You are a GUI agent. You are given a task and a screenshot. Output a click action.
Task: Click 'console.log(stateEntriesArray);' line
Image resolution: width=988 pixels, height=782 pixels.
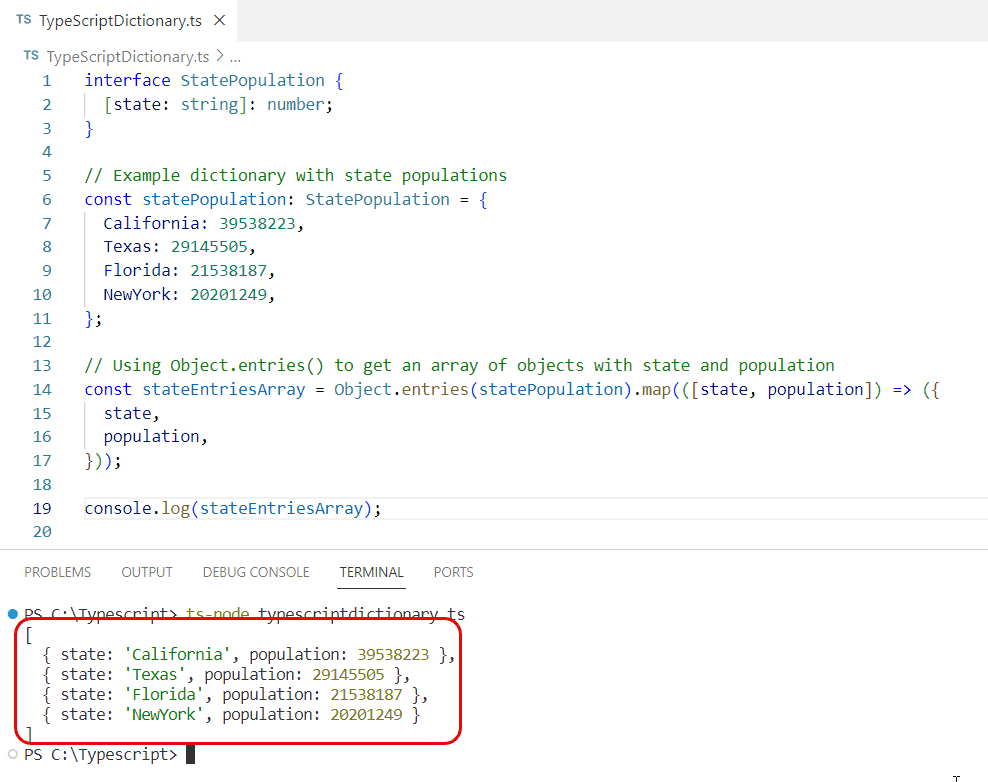[233, 509]
